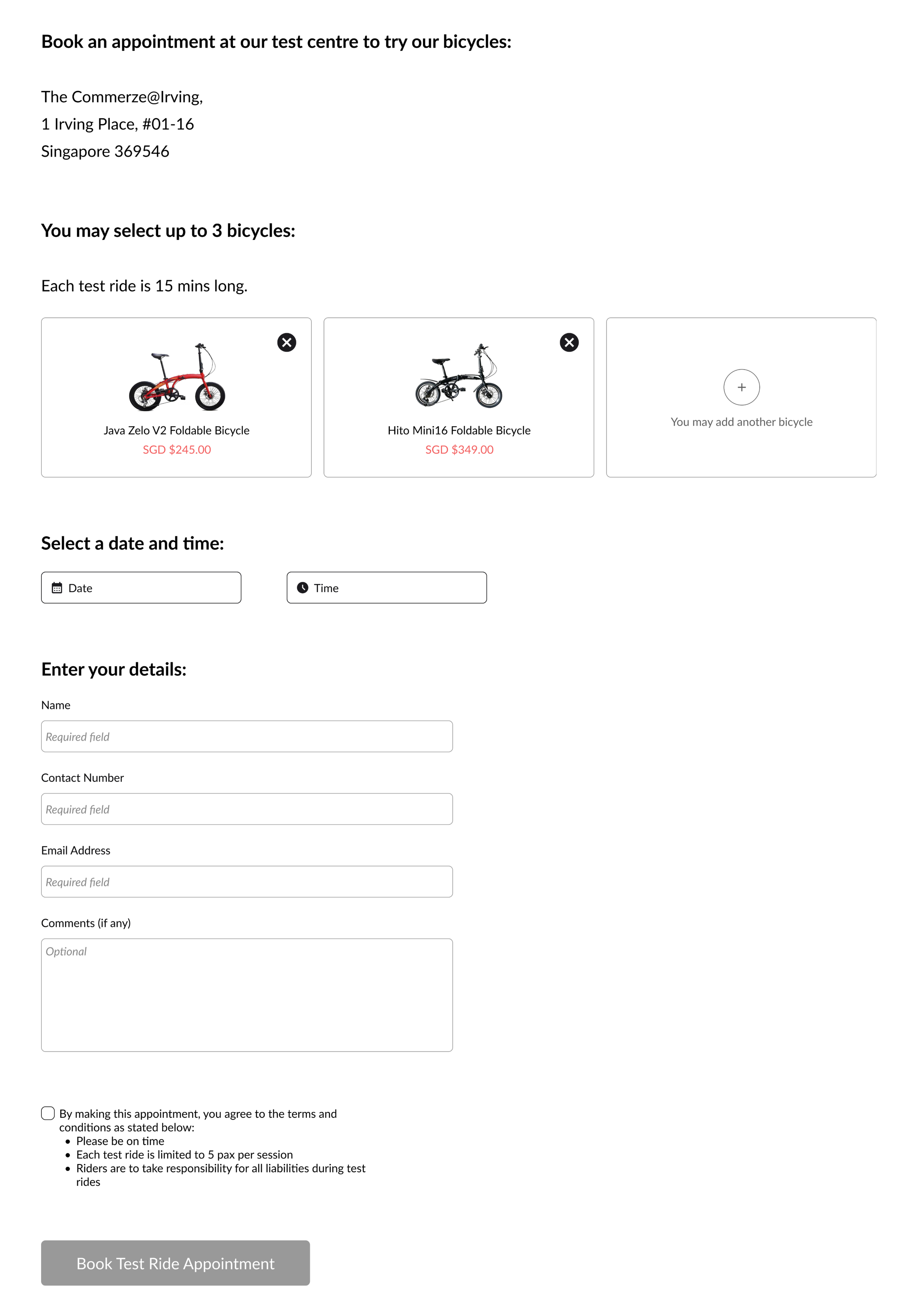Open the Date picker
Image resolution: width=917 pixels, height=1316 pixels.
click(141, 587)
